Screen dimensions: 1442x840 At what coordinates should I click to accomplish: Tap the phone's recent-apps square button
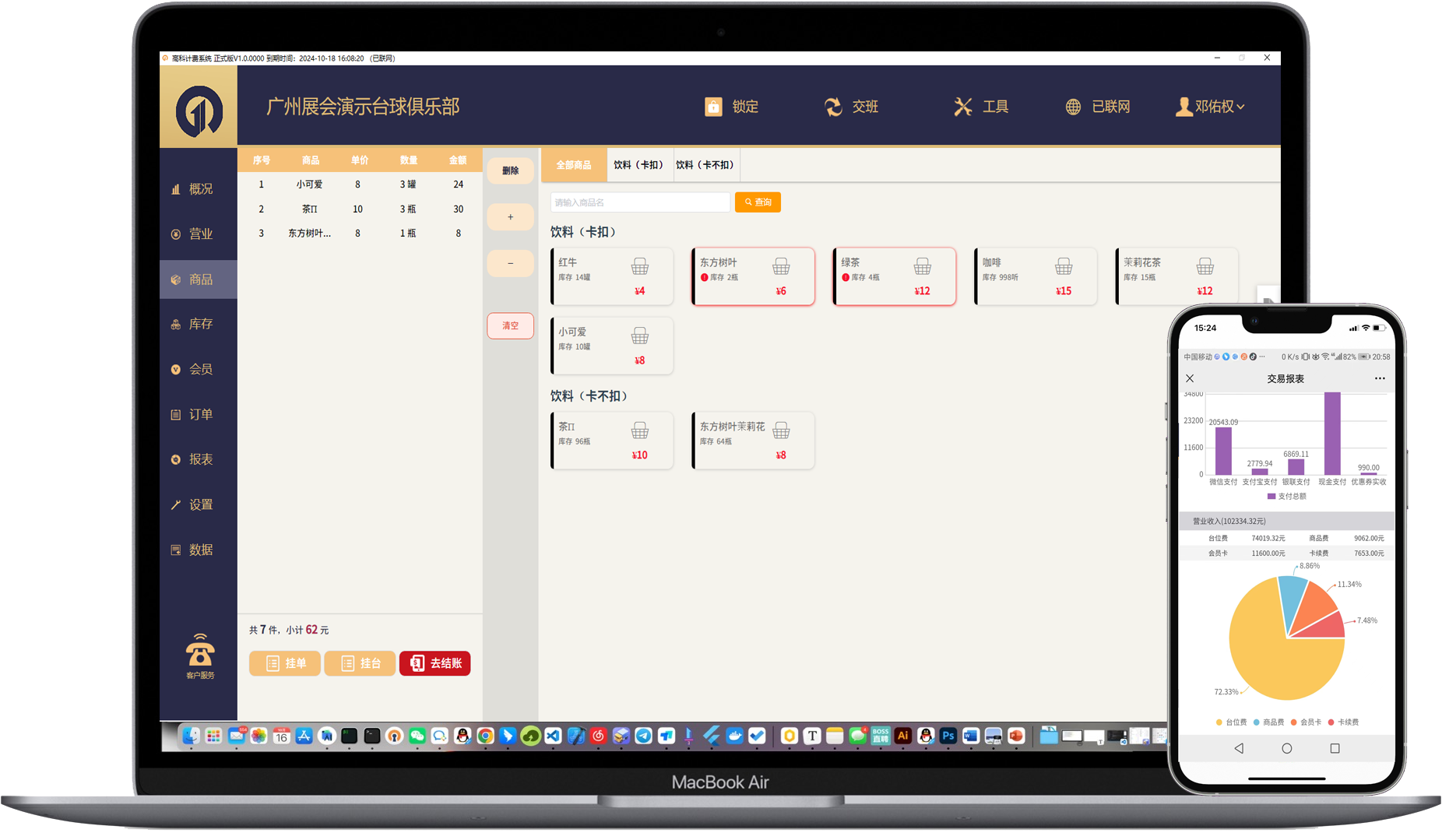point(1335,748)
